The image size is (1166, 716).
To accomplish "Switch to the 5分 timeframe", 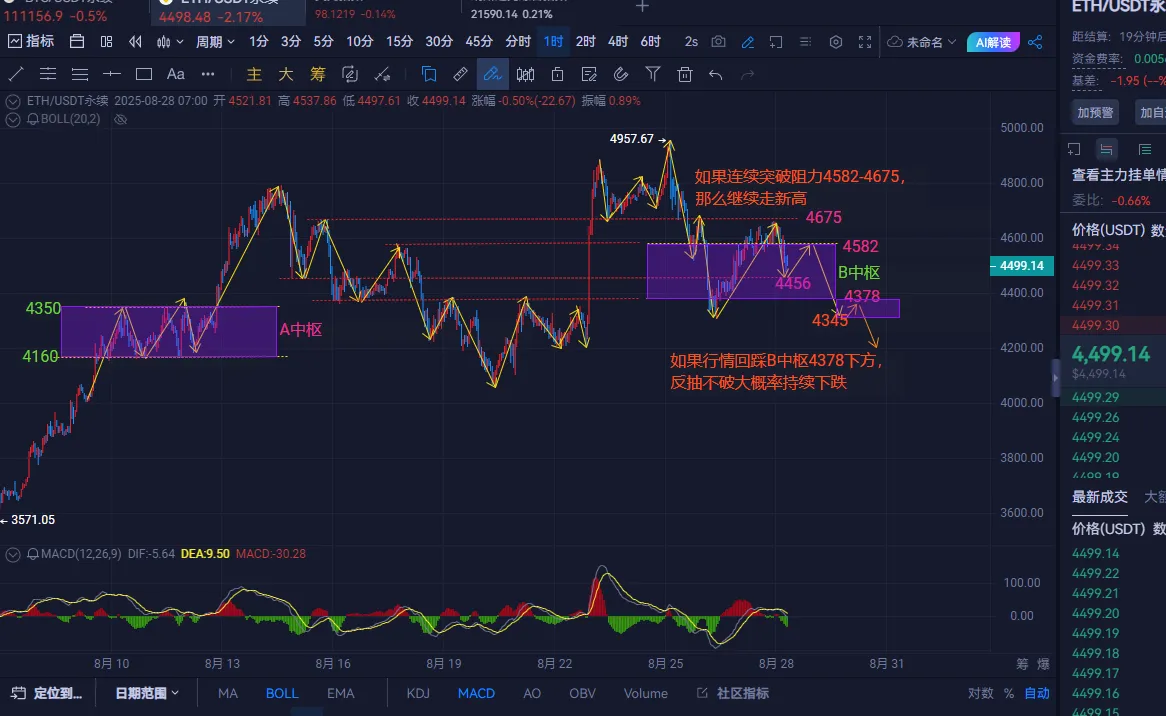I will [x=323, y=42].
